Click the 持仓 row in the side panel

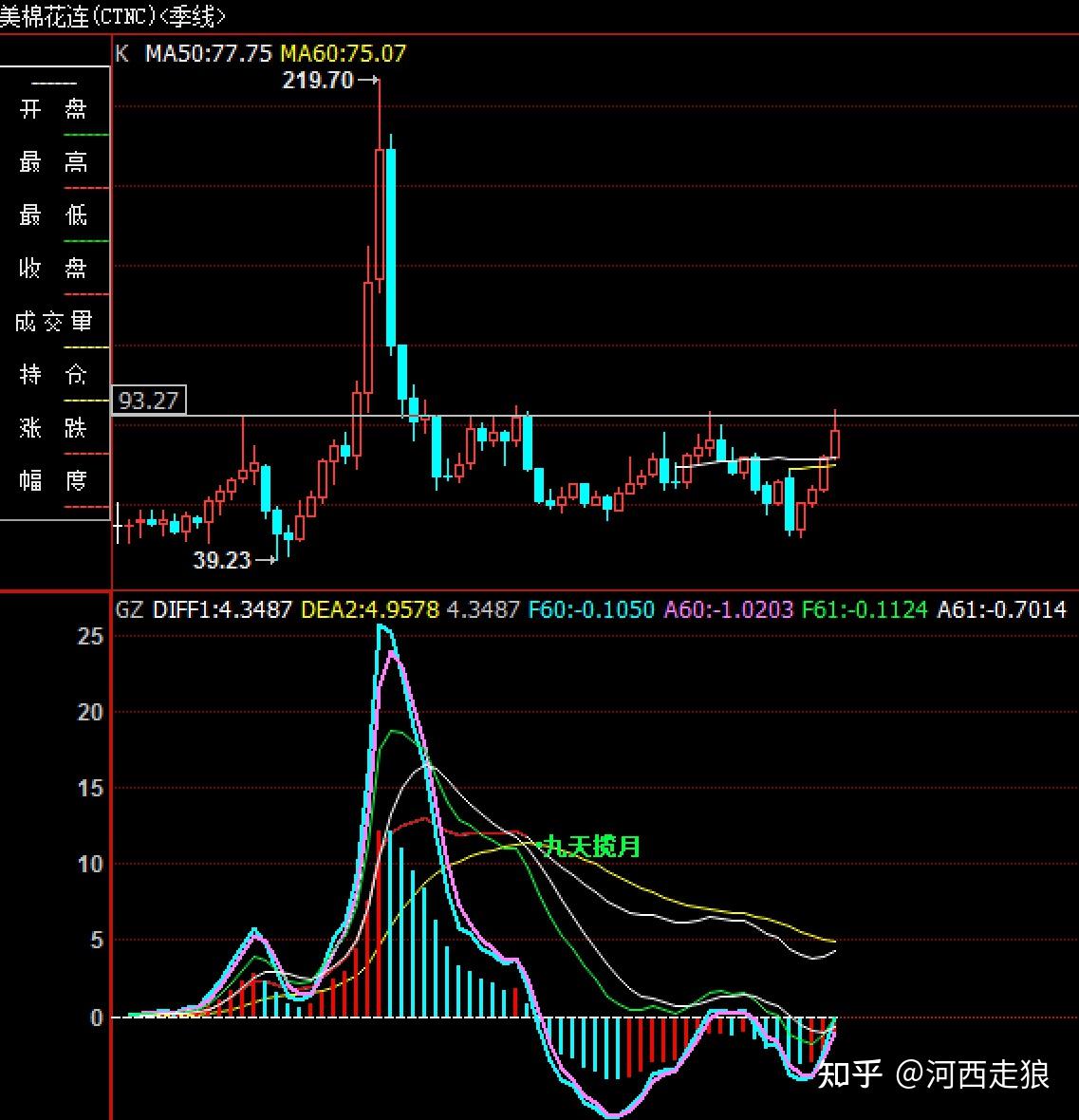(53, 374)
